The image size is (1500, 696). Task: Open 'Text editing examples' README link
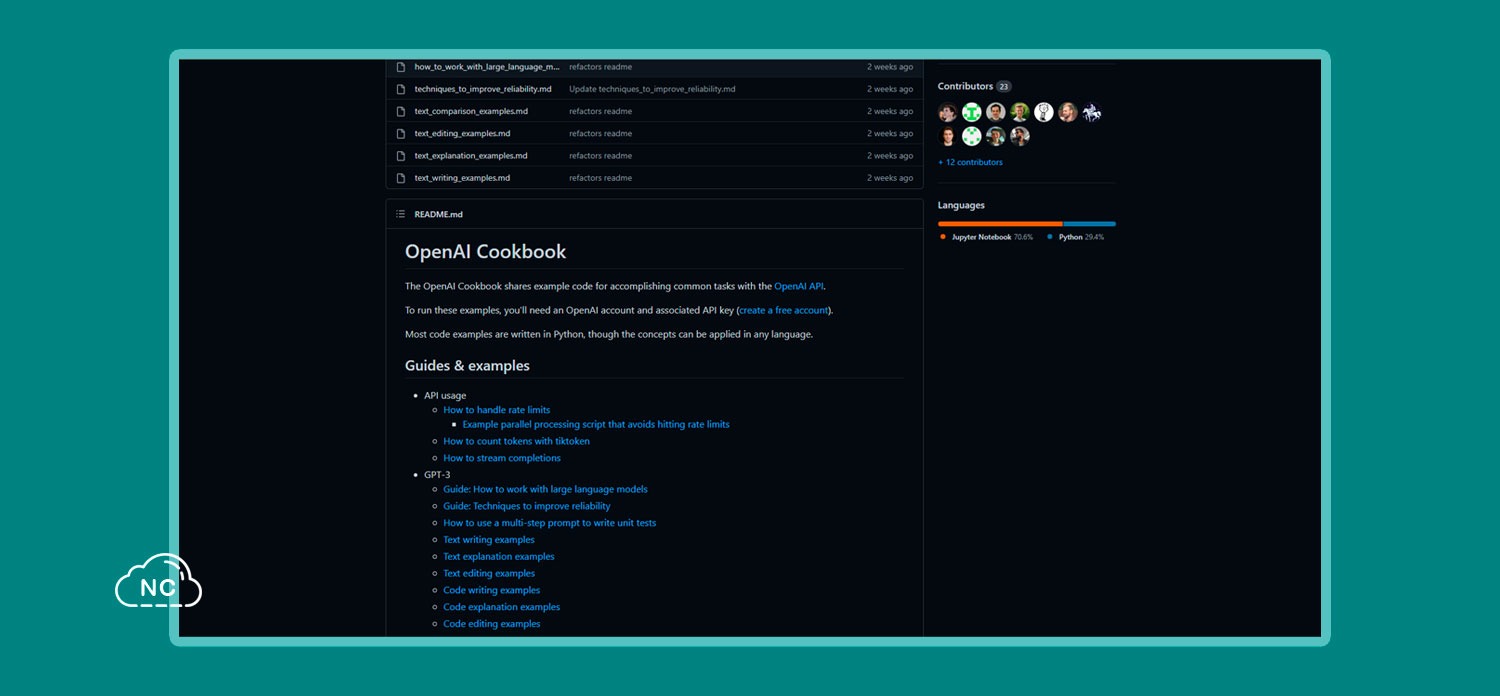coord(489,574)
